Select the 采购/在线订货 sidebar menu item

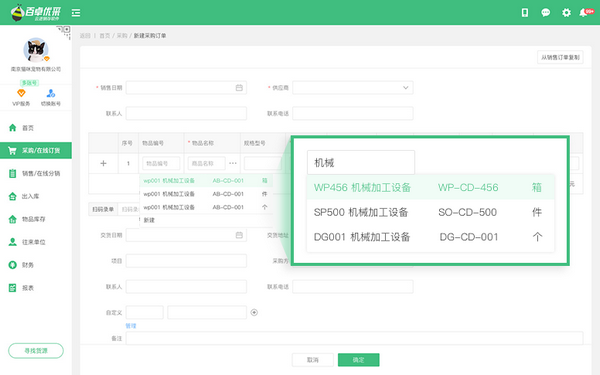(36, 150)
